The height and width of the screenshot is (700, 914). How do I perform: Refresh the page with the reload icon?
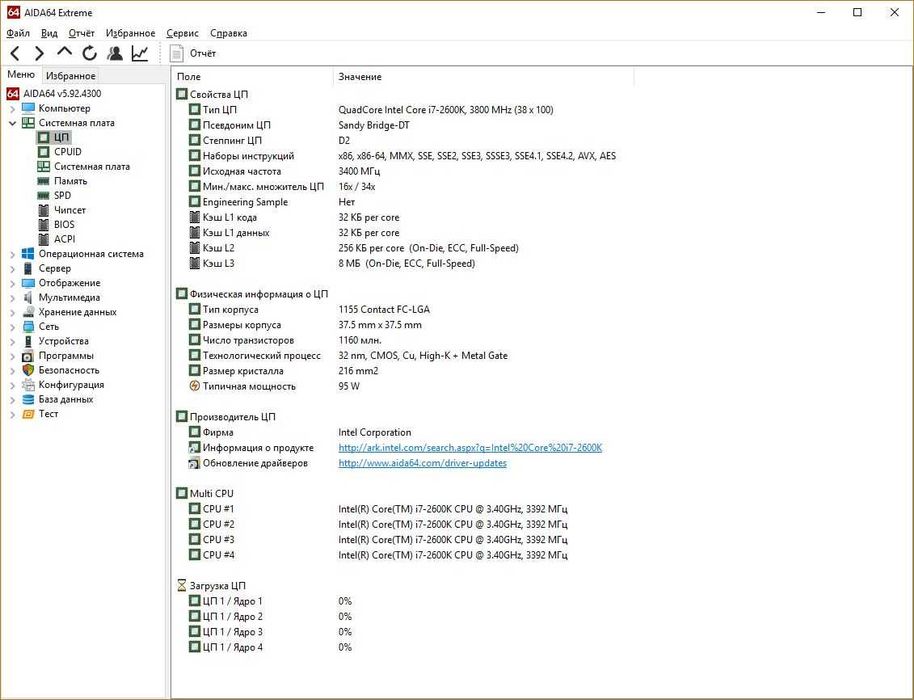pyautogui.click(x=89, y=54)
